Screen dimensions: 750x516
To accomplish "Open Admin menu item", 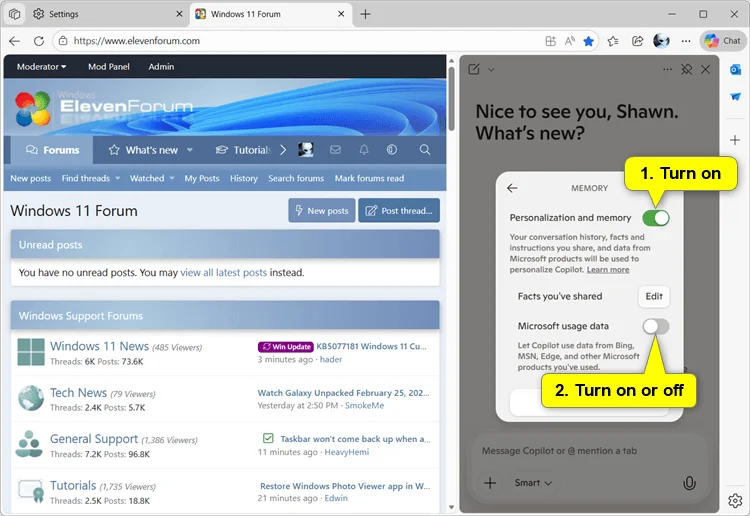I will pos(161,66).
